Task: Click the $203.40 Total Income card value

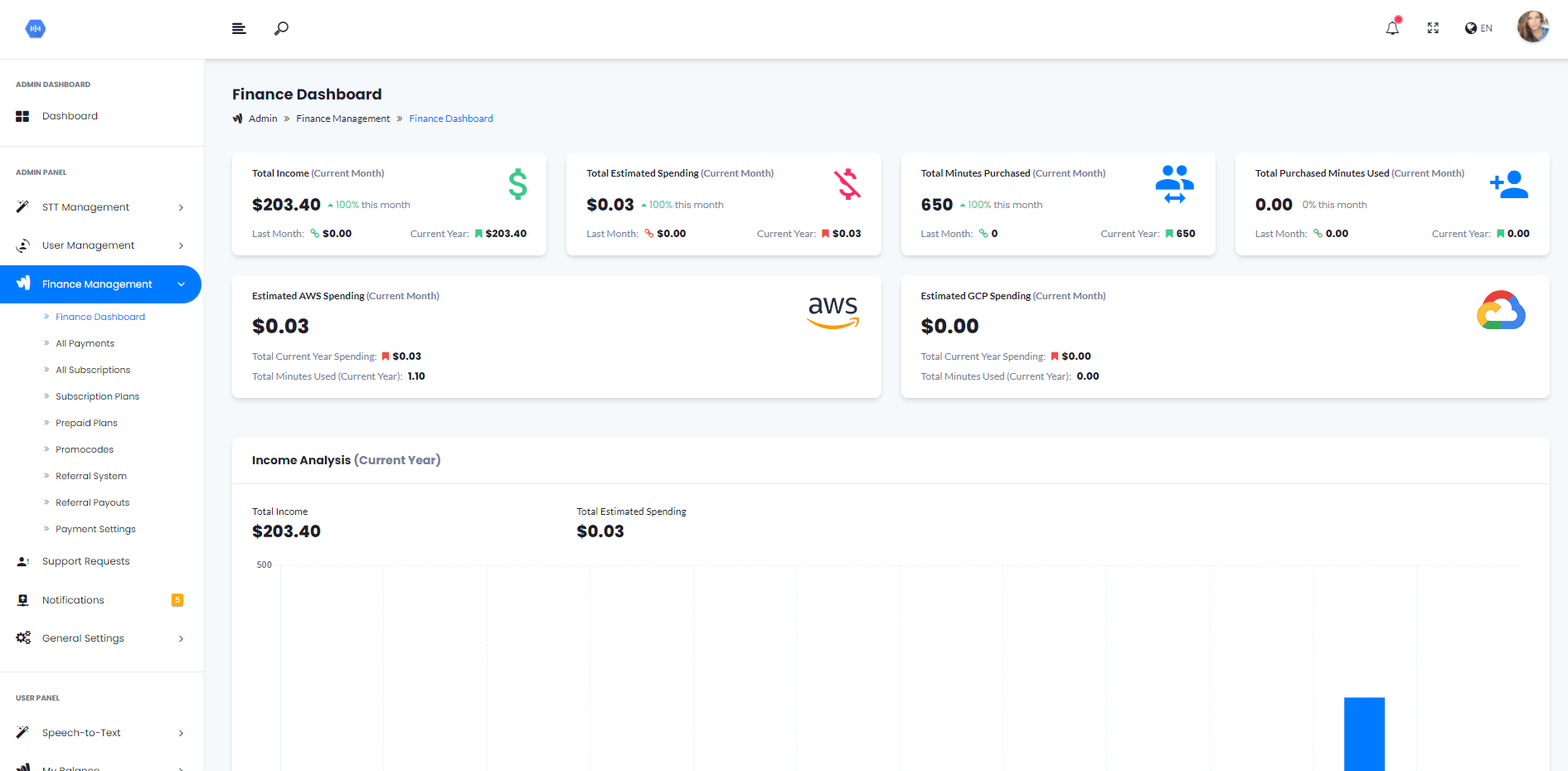Action: point(286,205)
